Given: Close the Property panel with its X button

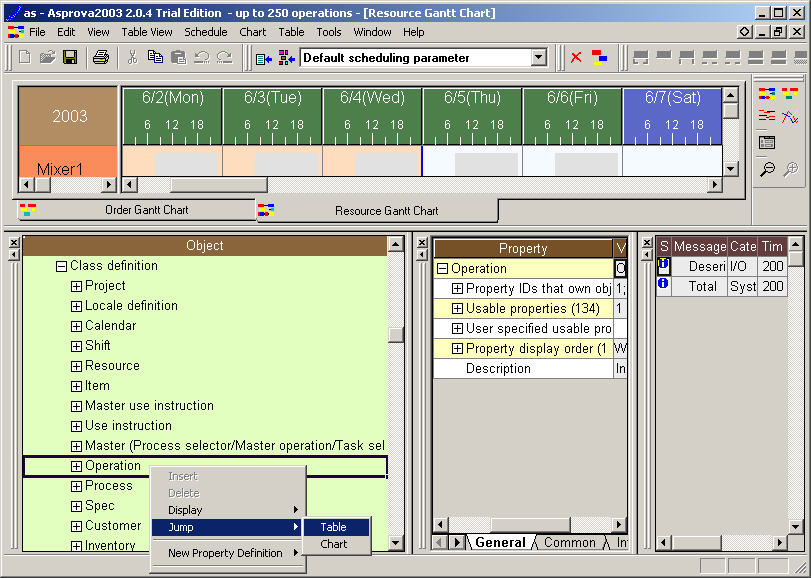Looking at the screenshot, I should pos(422,242).
